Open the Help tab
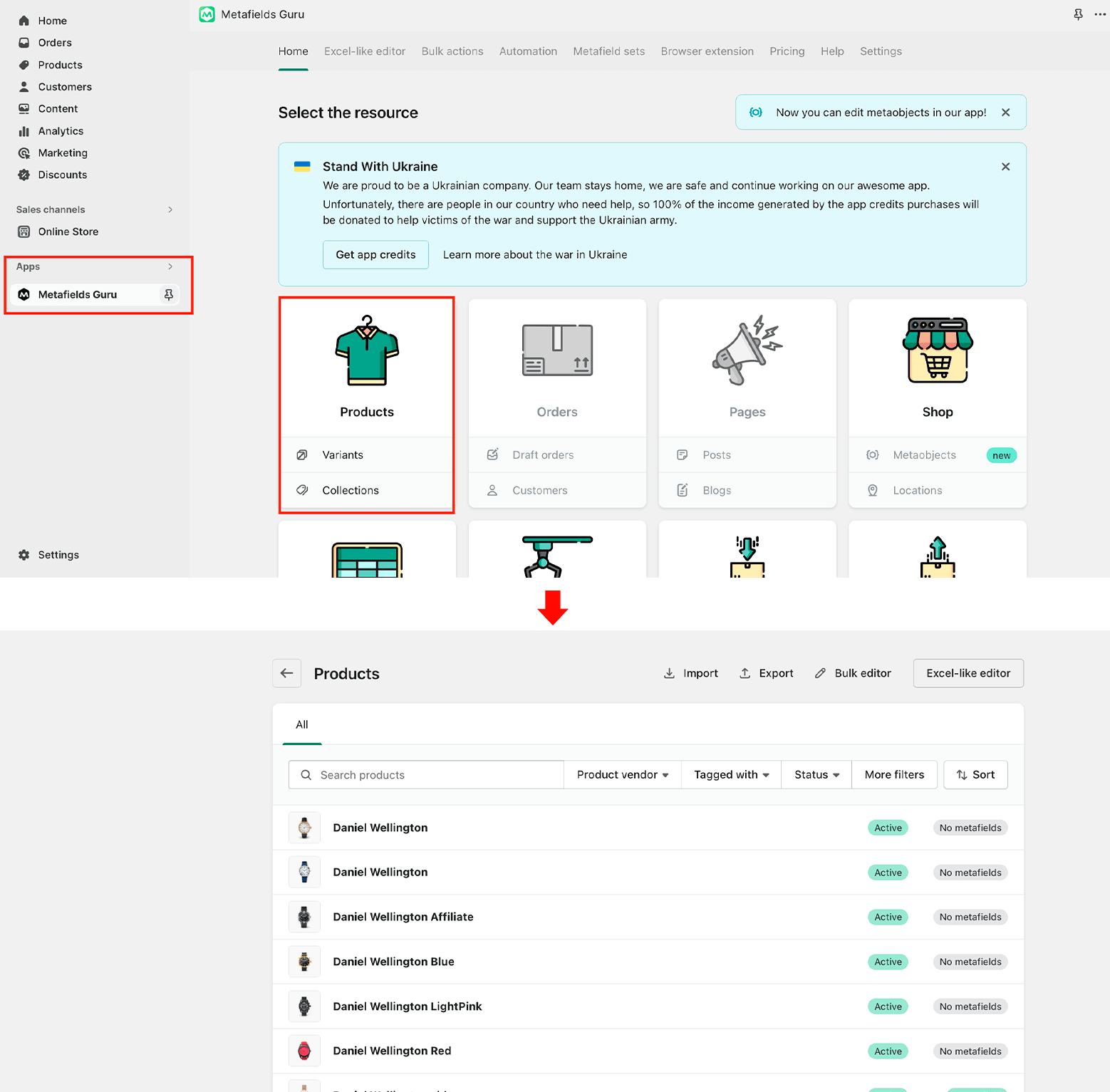This screenshot has height=1092, width=1110. click(832, 51)
